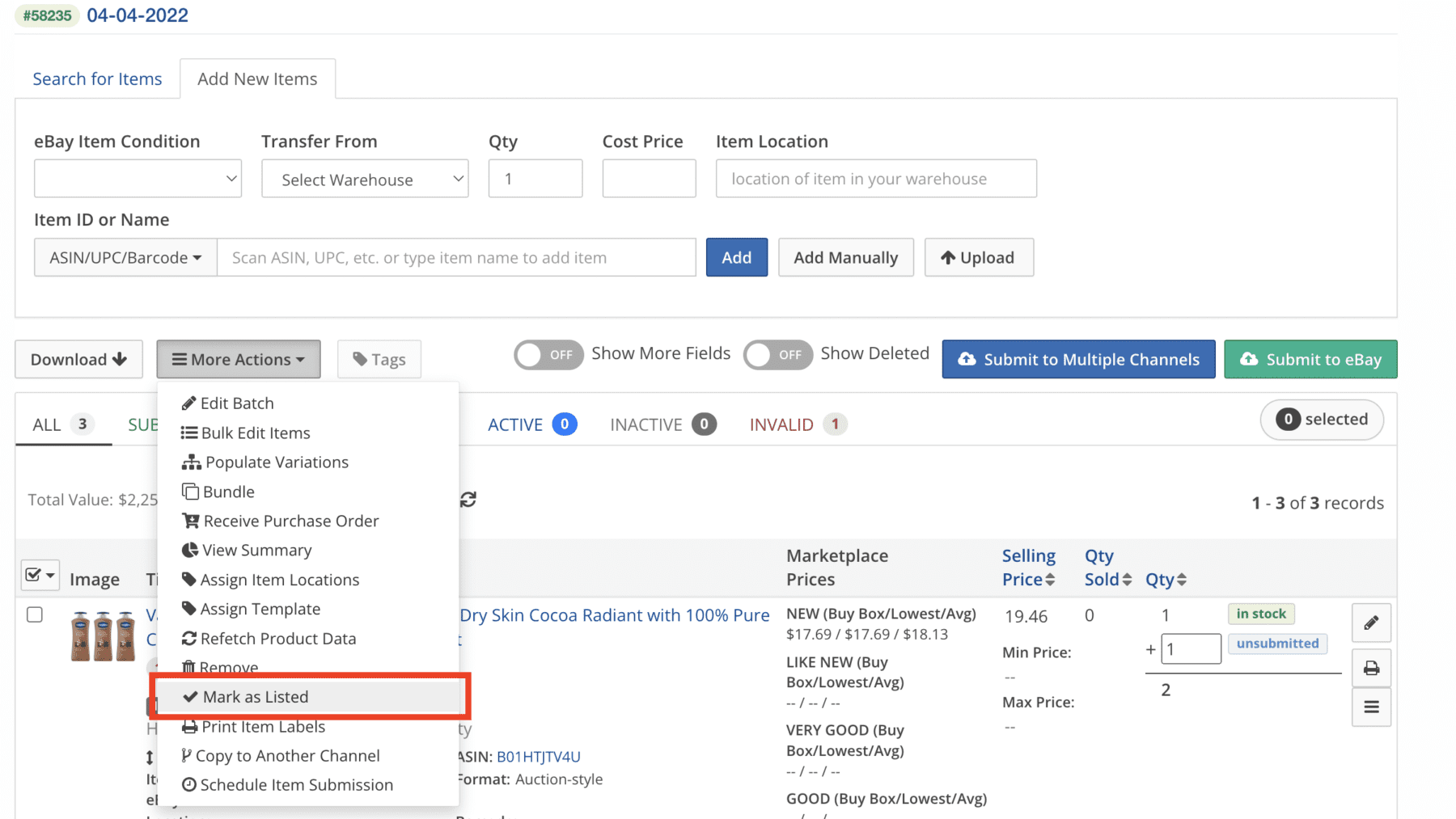Screen dimensions: 1456x819
Task: Click the Download dropdown button
Action: point(78,359)
